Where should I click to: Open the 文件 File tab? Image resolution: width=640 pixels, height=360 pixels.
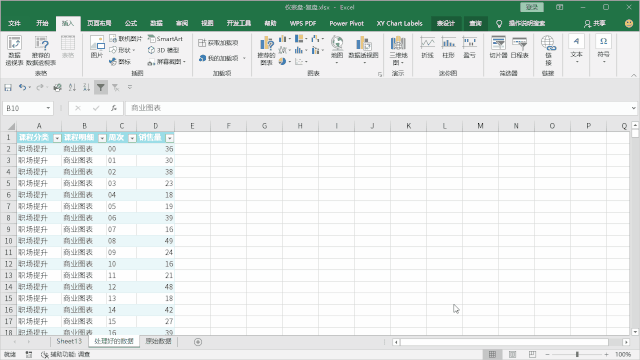tap(14, 23)
